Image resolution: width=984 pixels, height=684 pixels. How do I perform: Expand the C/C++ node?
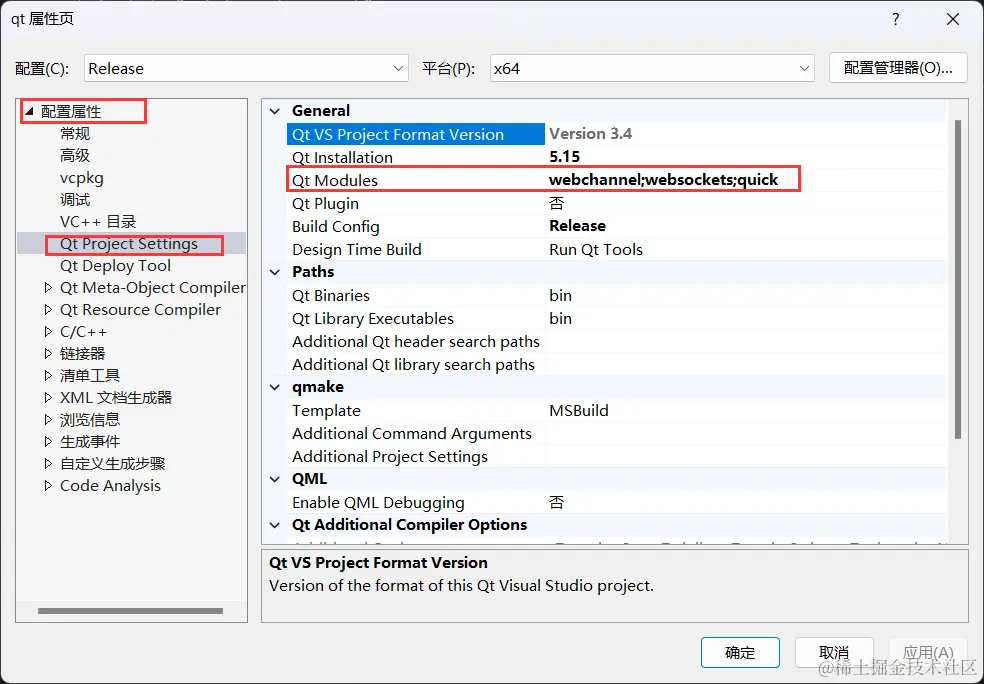pos(48,331)
